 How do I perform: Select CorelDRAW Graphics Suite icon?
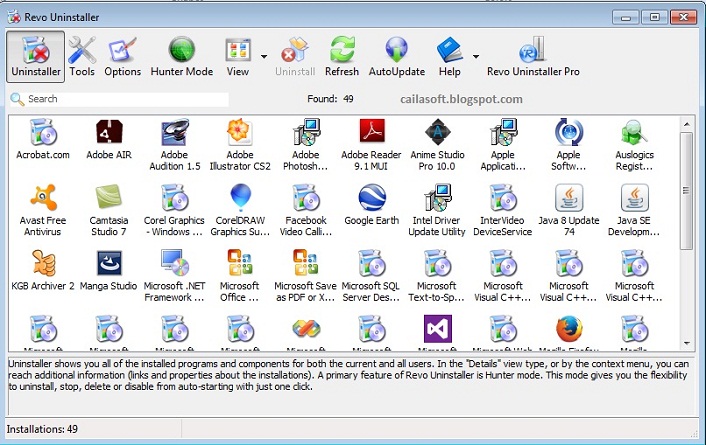240,198
